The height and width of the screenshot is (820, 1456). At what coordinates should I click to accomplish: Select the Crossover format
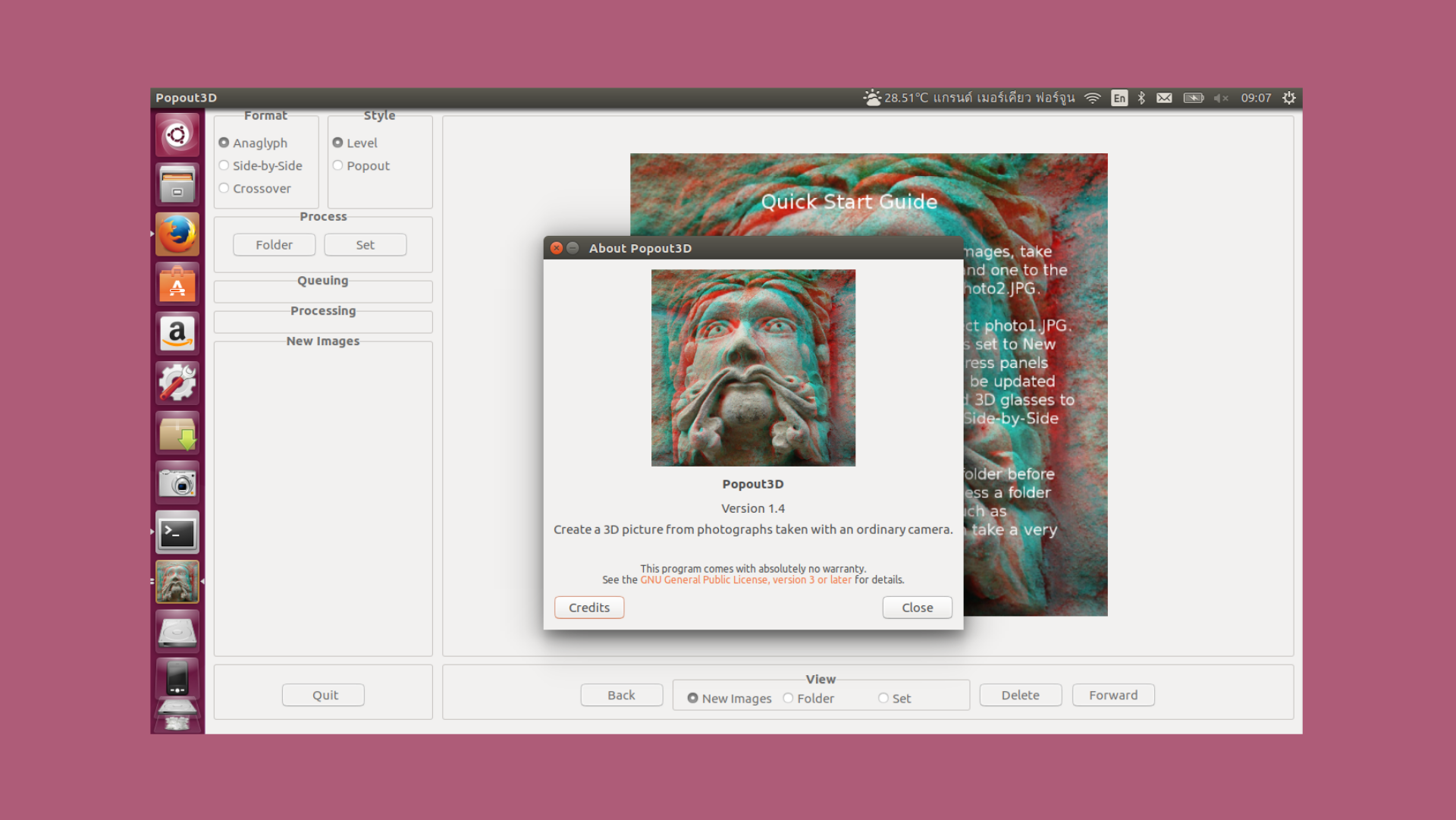coord(255,188)
